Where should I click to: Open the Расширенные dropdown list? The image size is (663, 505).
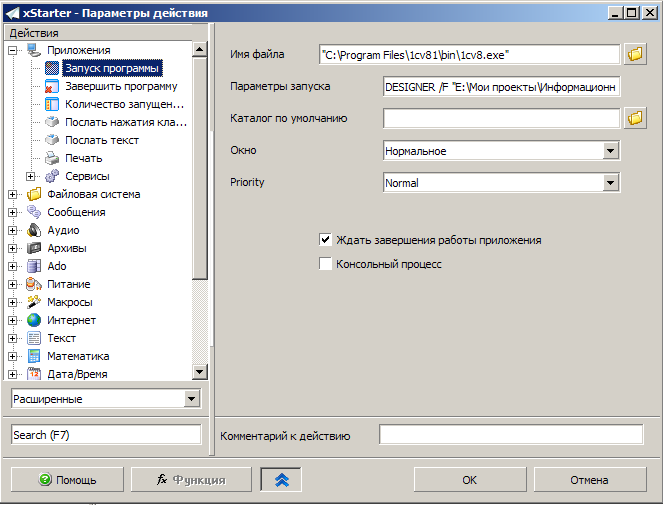click(191, 399)
